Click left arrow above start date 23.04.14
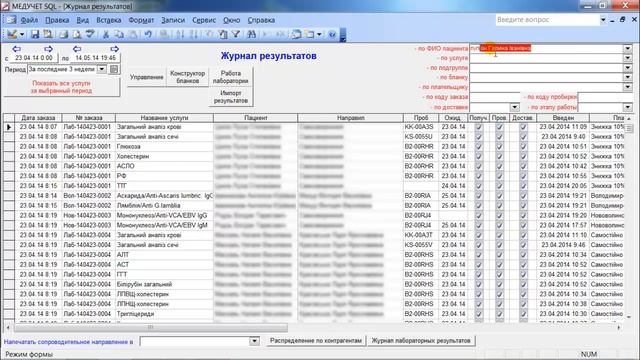The image size is (640, 360). (x=16, y=49)
